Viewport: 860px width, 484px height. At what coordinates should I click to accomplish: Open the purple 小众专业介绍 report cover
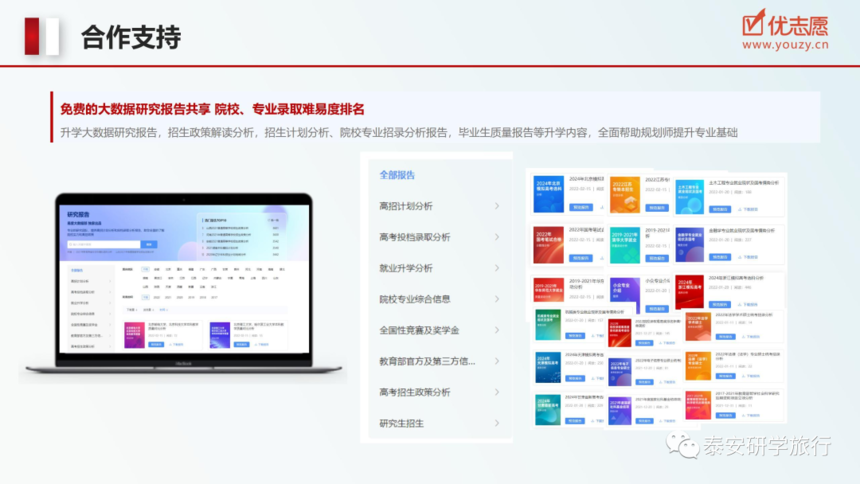pyautogui.click(x=625, y=294)
